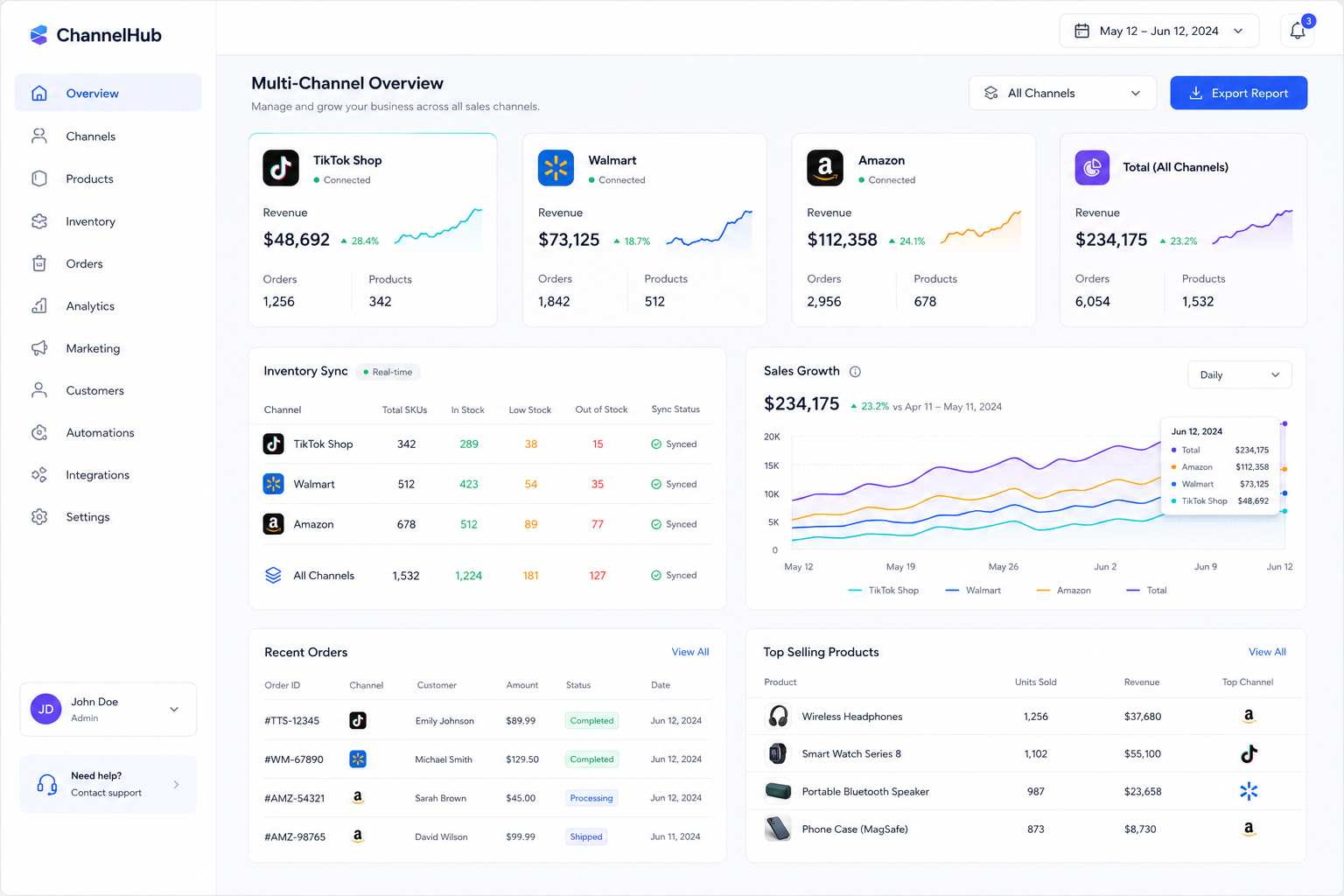Go to Overview in sidebar
The image size is (1344, 896).
coord(108,93)
